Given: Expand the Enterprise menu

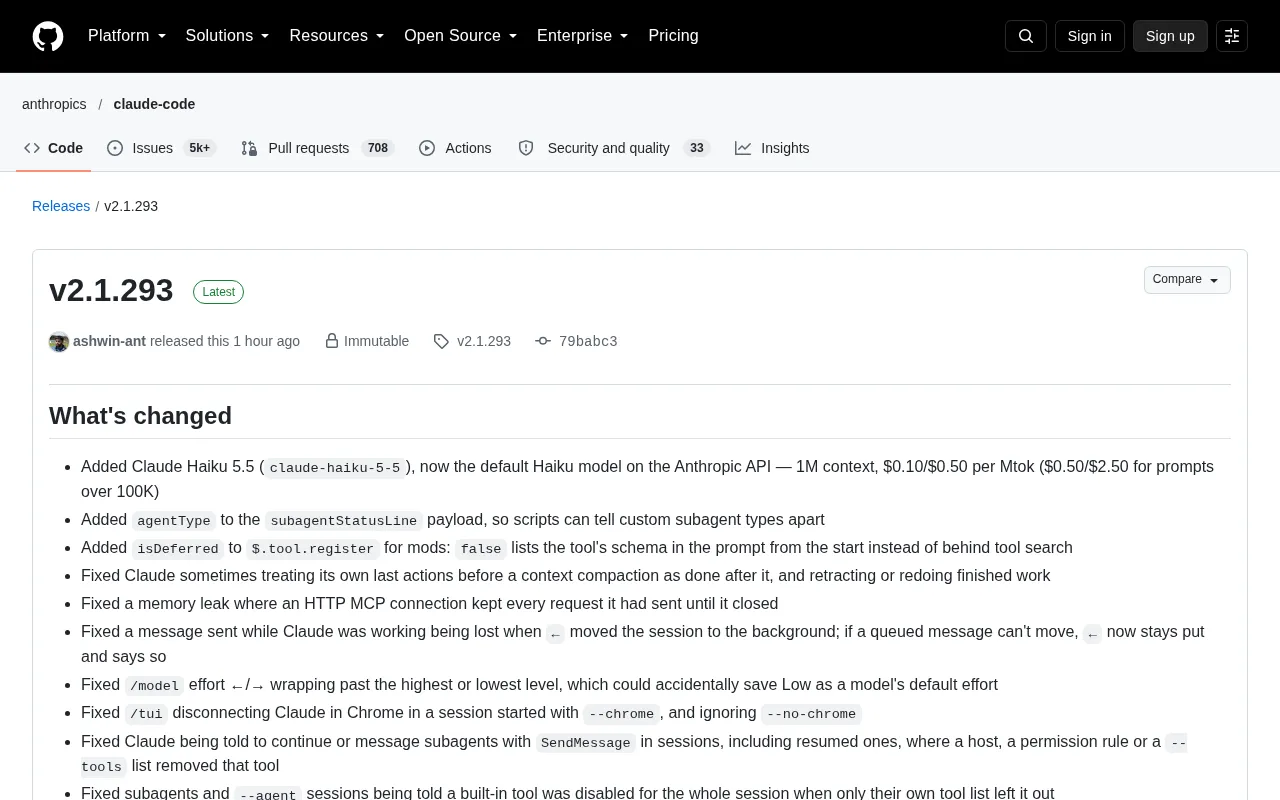Looking at the screenshot, I should [x=583, y=36].
